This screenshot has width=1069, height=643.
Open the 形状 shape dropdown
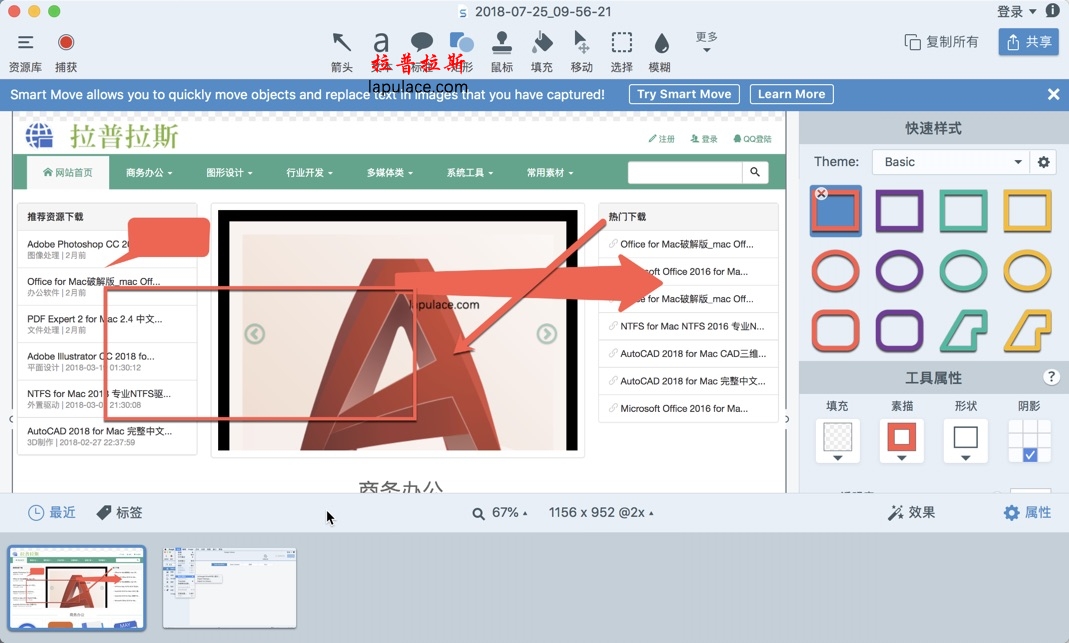point(965,441)
